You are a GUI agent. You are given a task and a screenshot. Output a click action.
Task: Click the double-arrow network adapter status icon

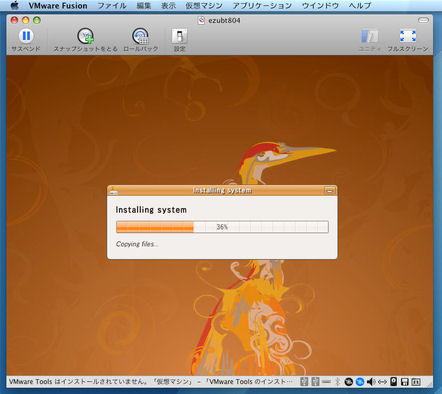pos(382,382)
